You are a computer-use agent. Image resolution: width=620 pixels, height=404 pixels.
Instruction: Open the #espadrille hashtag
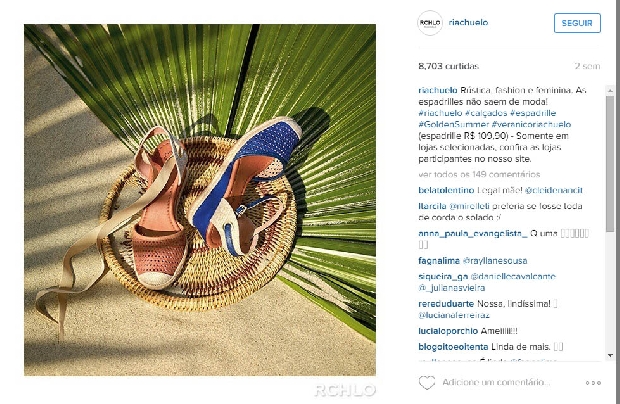(533, 113)
